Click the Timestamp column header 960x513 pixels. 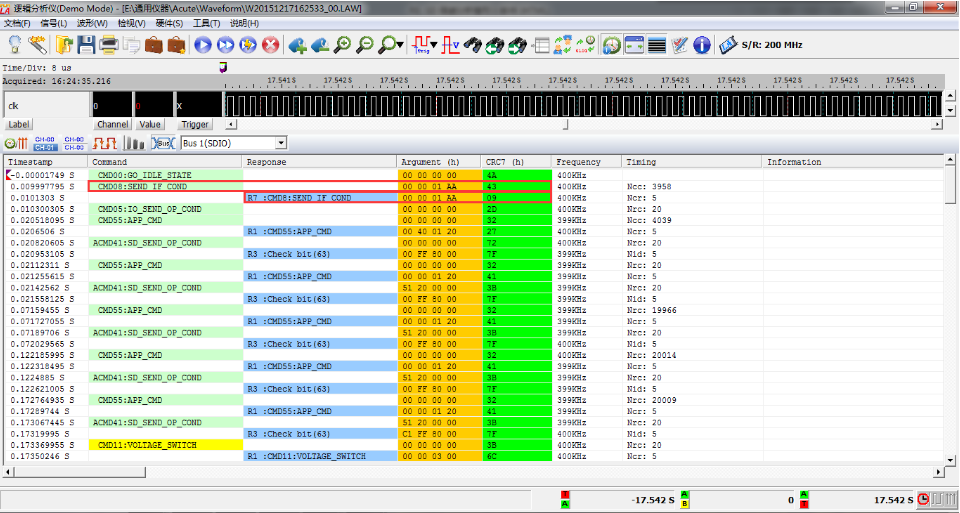pyautogui.click(x=46, y=162)
